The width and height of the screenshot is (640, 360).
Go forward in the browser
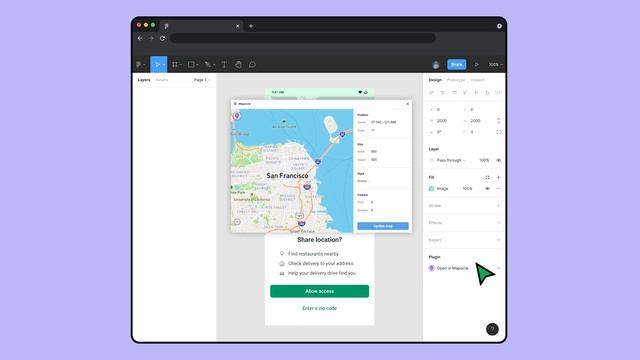(x=151, y=38)
